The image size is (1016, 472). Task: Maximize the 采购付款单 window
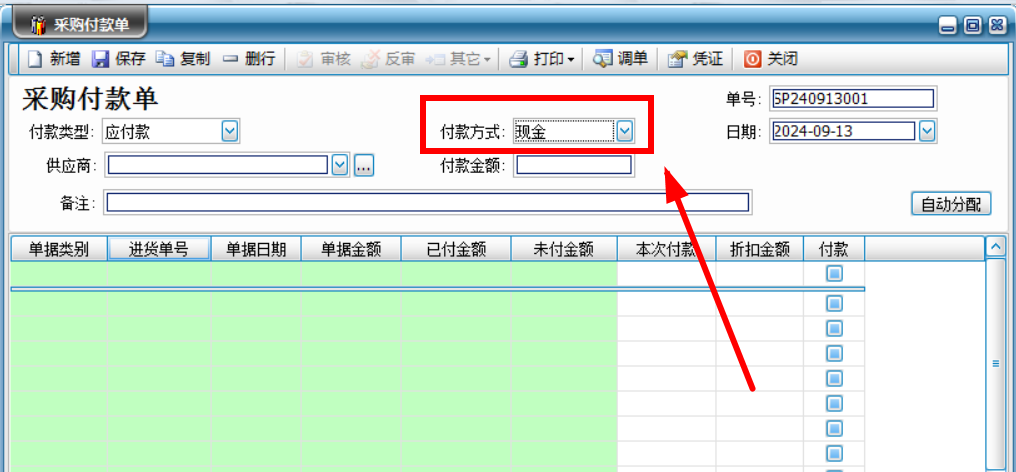point(972,26)
